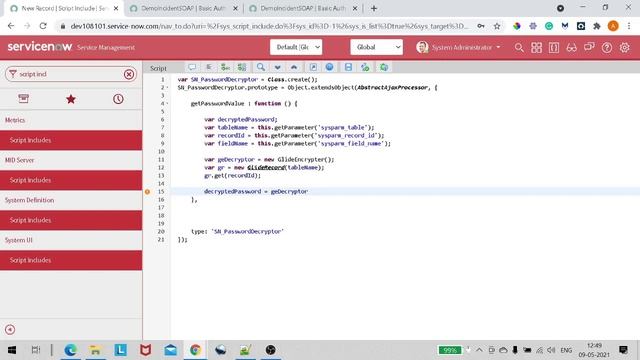Fold function at line 4 arrow

click(x=167, y=104)
